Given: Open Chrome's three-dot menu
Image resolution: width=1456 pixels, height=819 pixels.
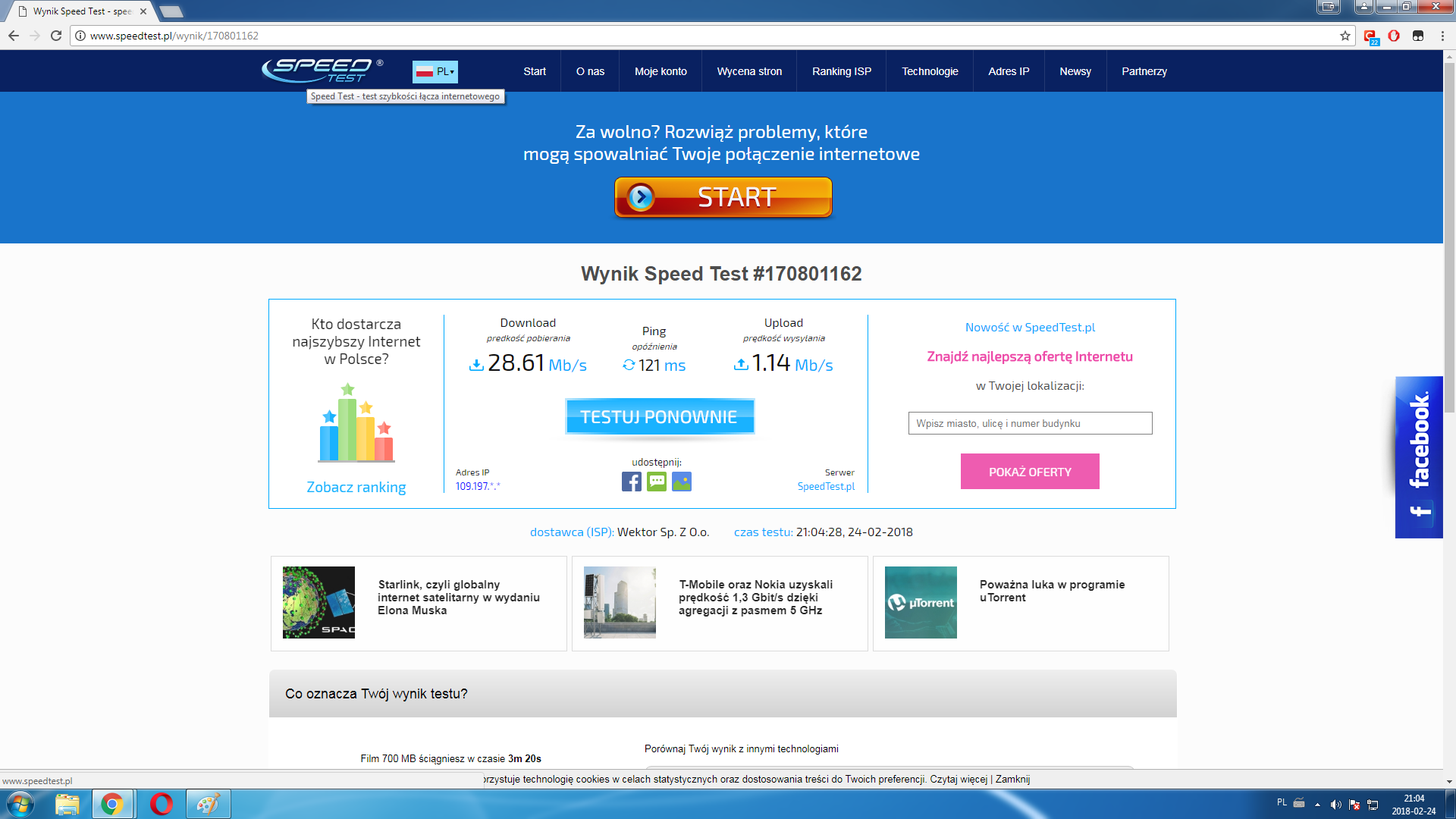Looking at the screenshot, I should tap(1442, 36).
